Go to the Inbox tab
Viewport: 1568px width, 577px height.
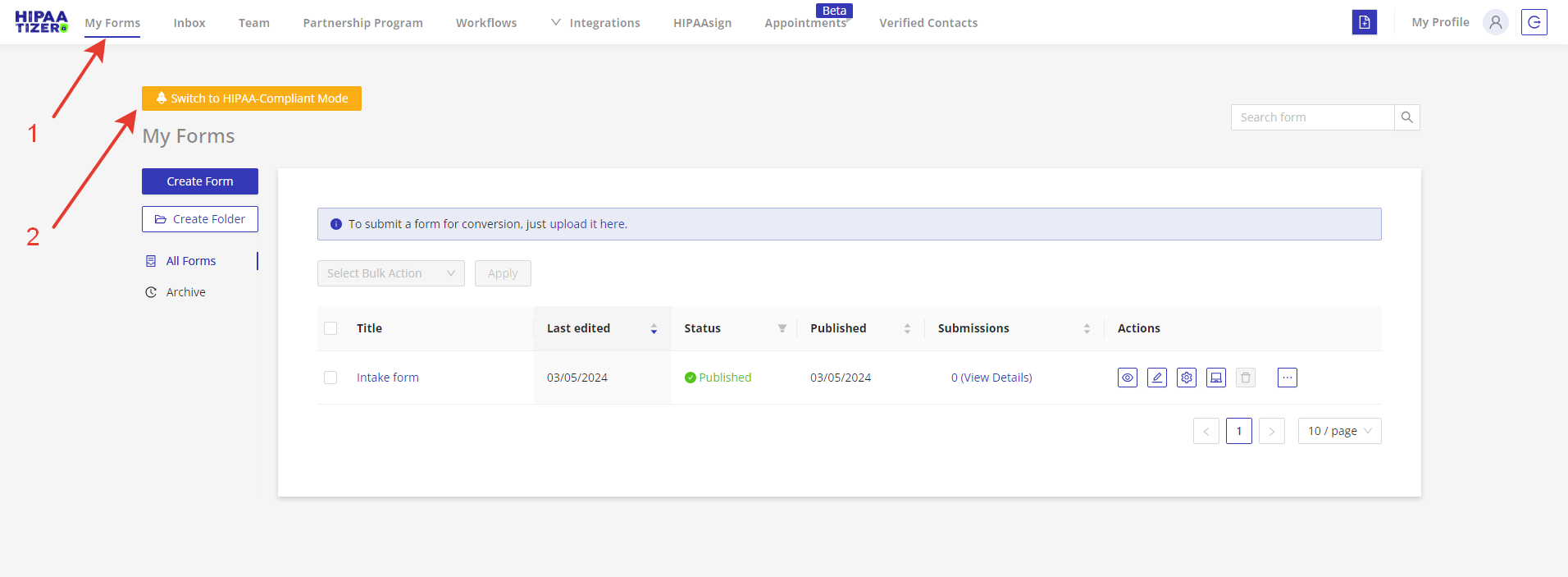coord(189,23)
